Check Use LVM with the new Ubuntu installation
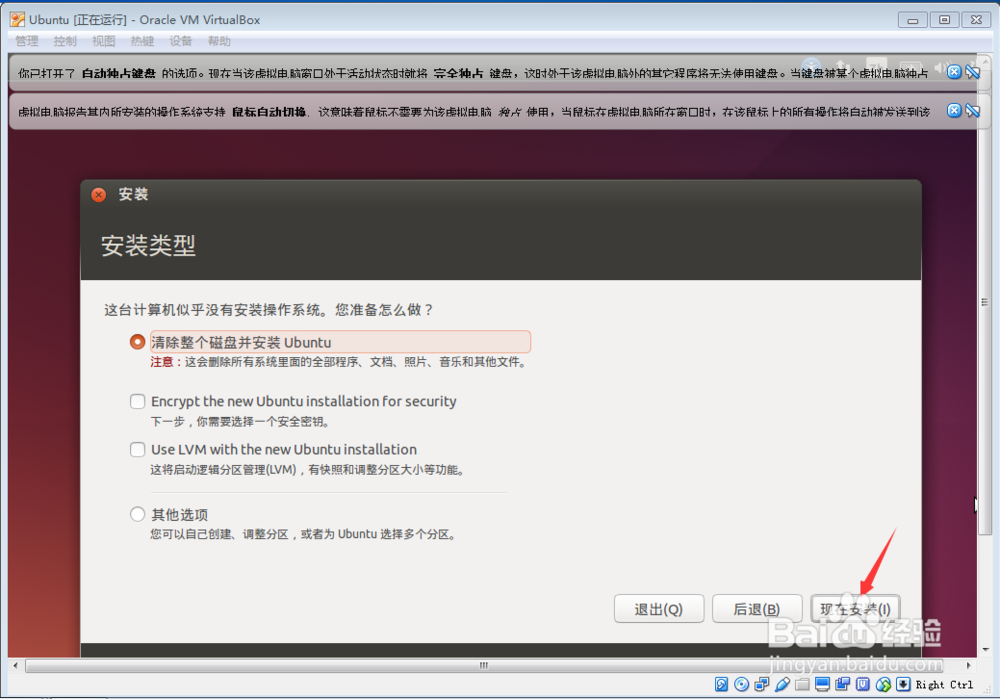Viewport: 1000px width, 699px height. (137, 449)
